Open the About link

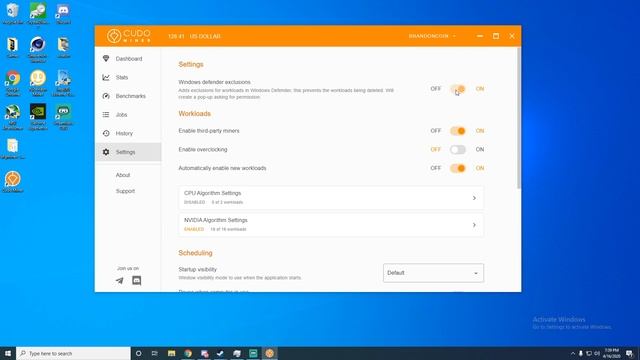tap(123, 175)
